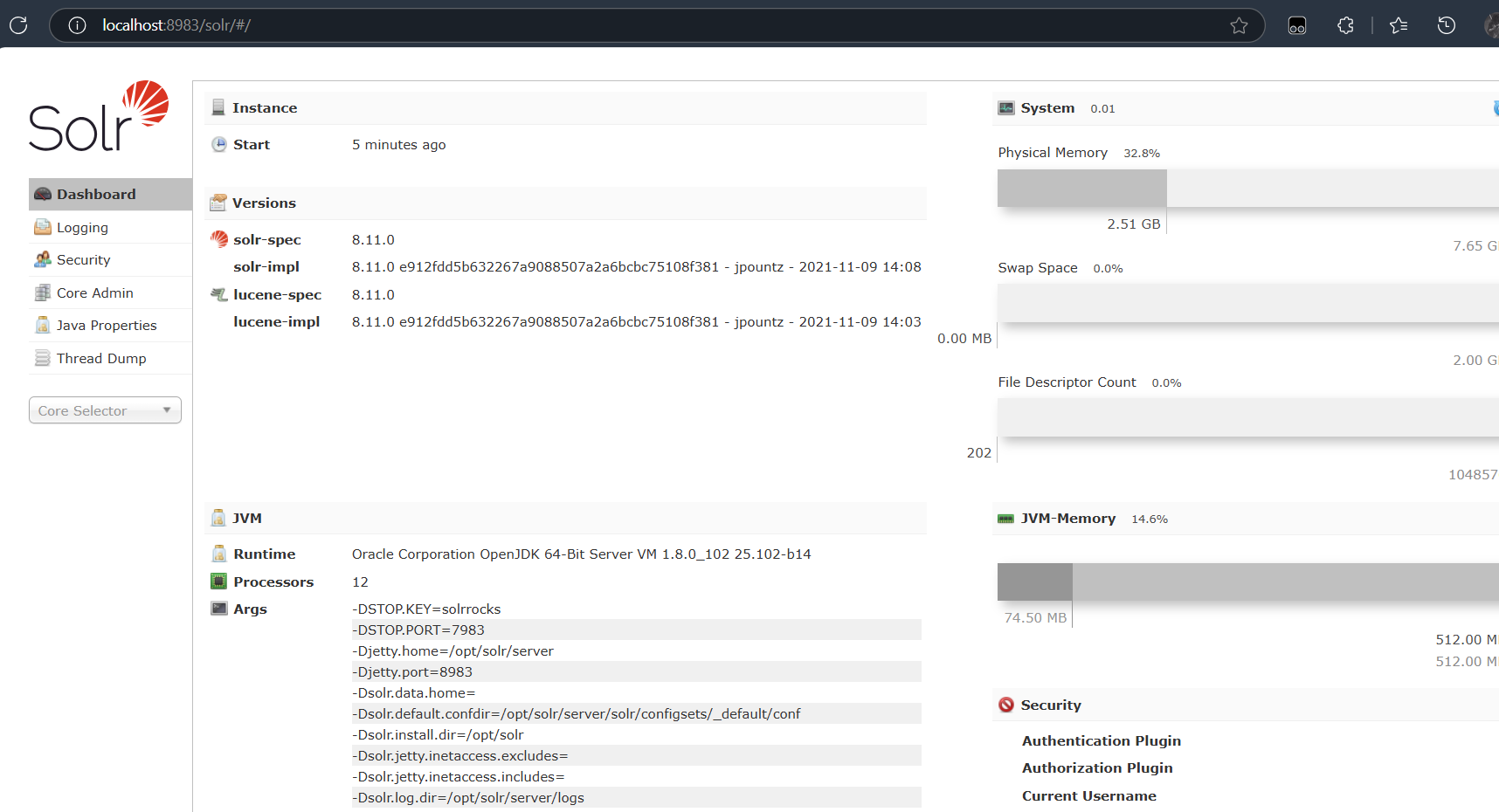The height and width of the screenshot is (812, 1499).
Task: Click the Processors chip icon
Action: (x=219, y=581)
